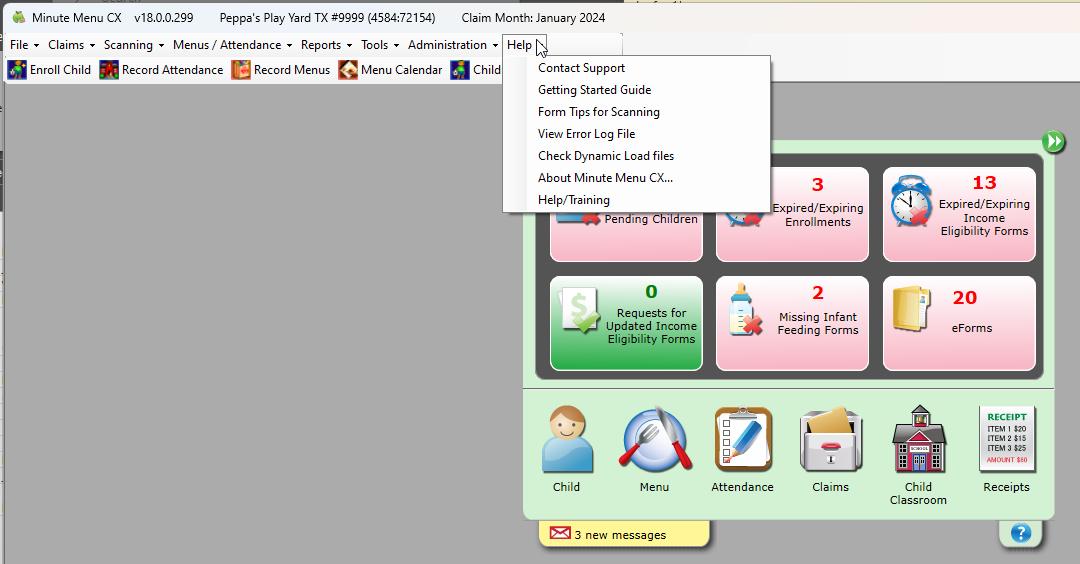
Task: Open the Menu plate and fork icon
Action: tap(654, 440)
